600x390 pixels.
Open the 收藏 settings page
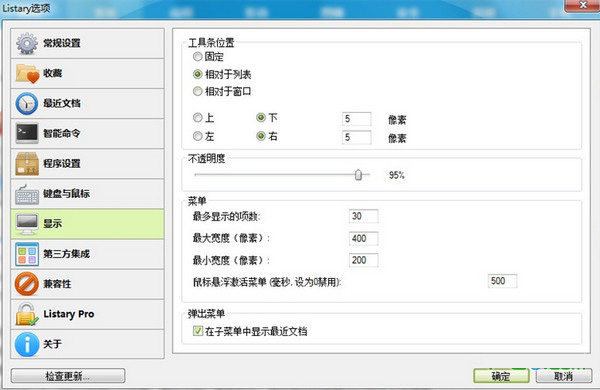click(x=88, y=73)
